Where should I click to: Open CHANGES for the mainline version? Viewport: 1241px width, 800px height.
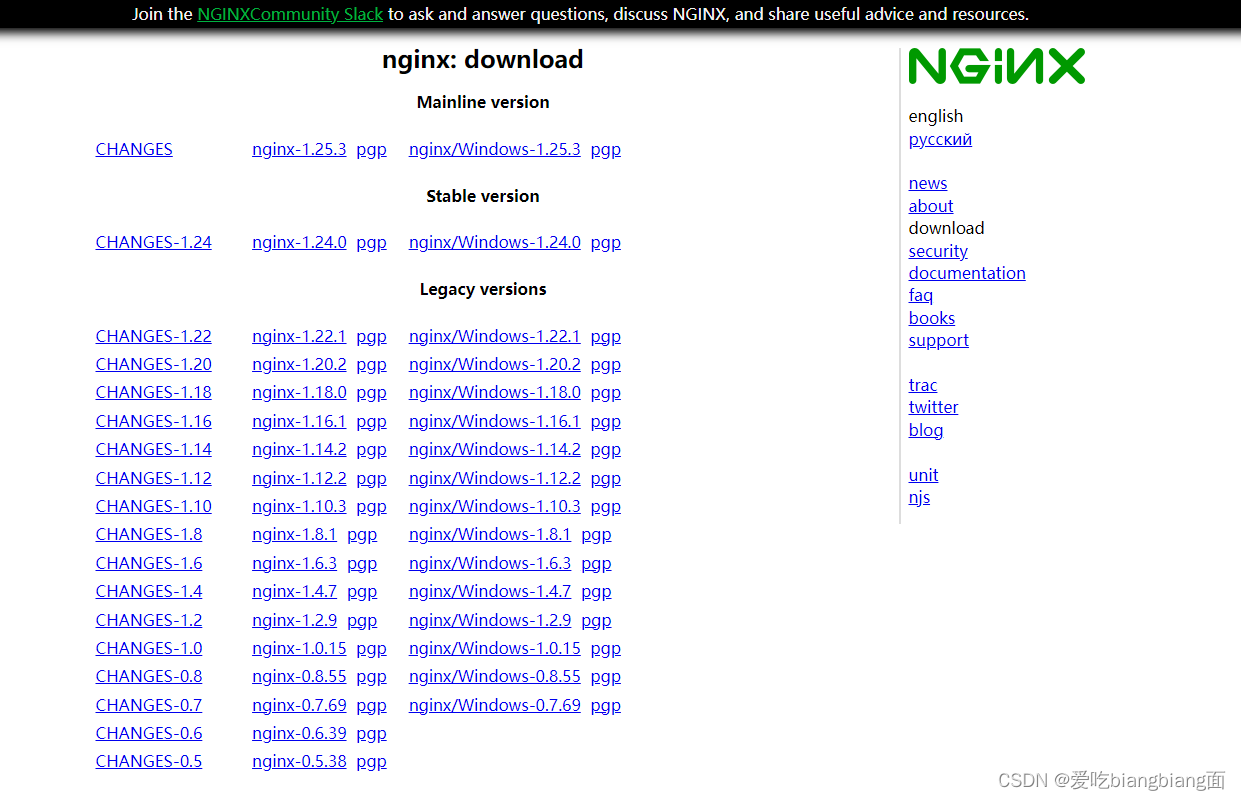pos(134,149)
